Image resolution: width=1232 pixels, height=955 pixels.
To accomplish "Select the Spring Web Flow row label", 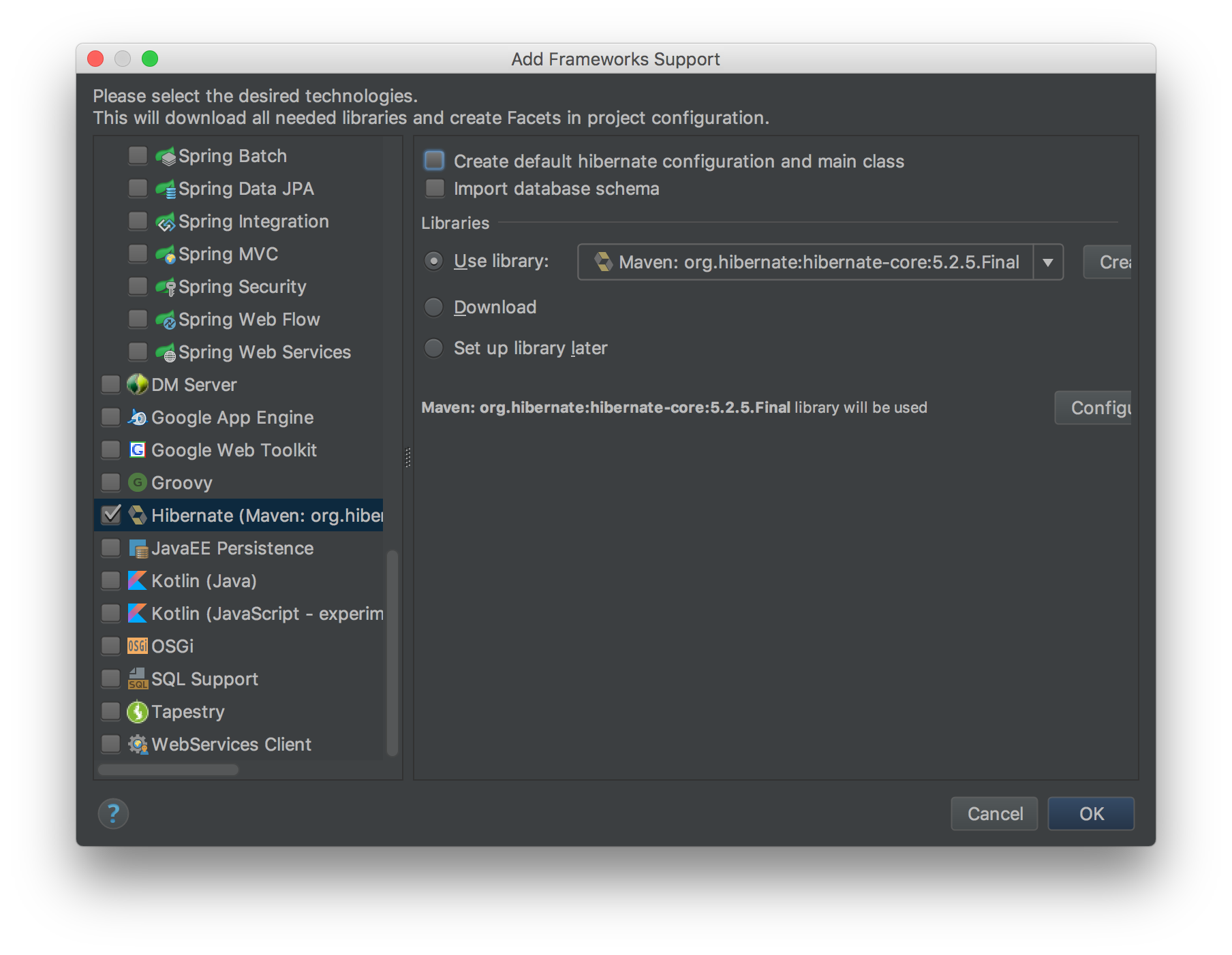I will [x=249, y=319].
